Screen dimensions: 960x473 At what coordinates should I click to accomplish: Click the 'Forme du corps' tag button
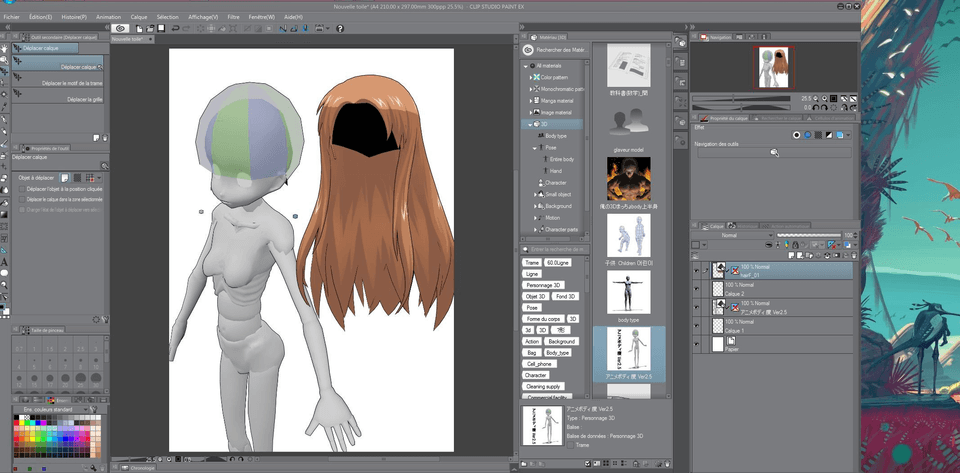(541, 319)
